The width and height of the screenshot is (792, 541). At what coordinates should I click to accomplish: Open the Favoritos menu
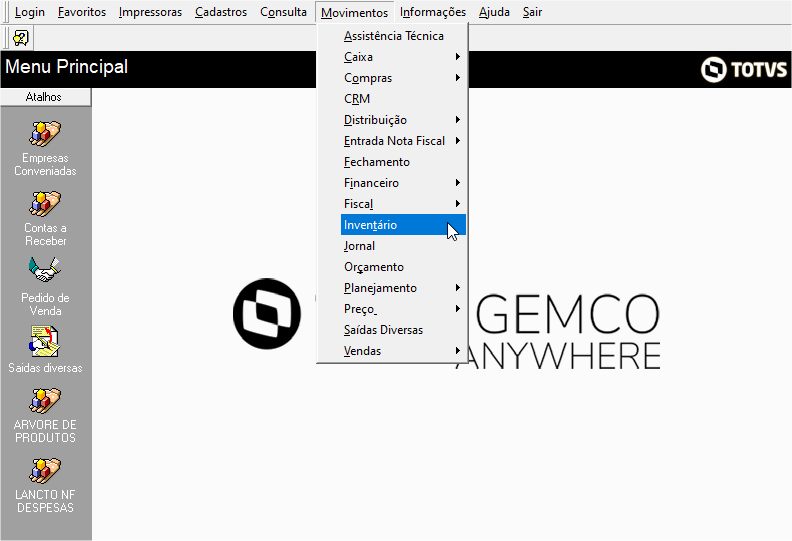coord(82,12)
